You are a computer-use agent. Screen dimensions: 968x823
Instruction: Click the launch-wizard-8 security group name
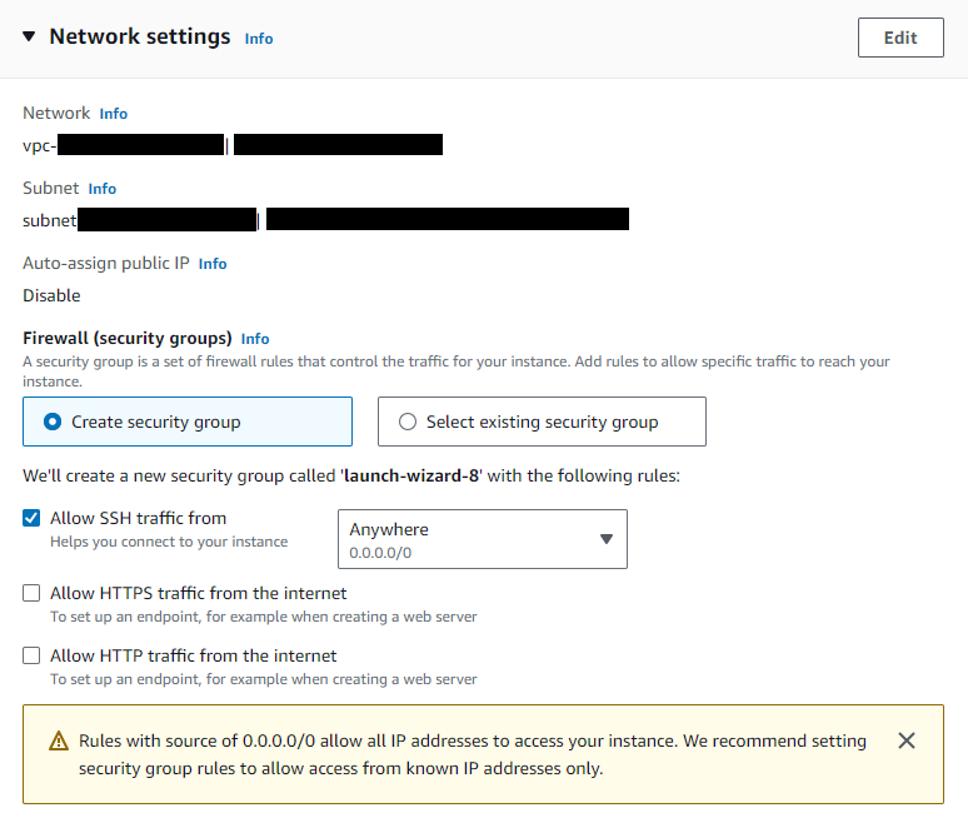(x=411, y=476)
